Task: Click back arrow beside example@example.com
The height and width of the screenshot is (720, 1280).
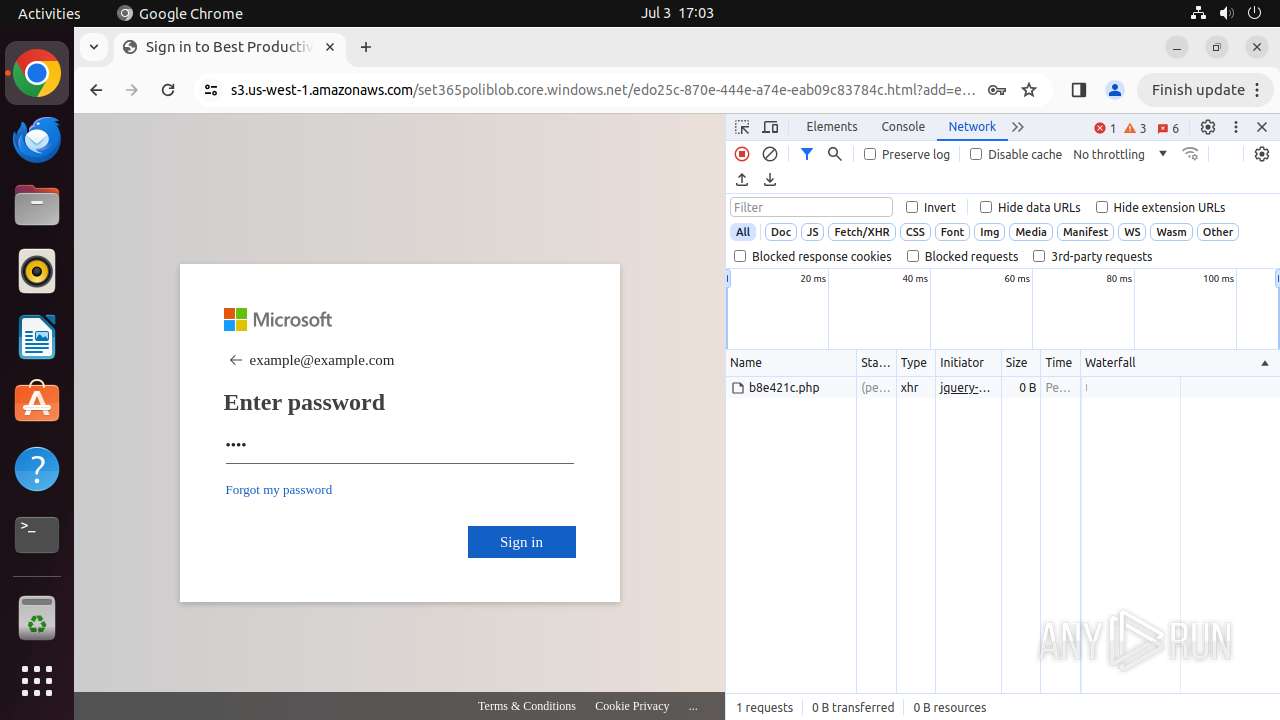Action: 236,360
